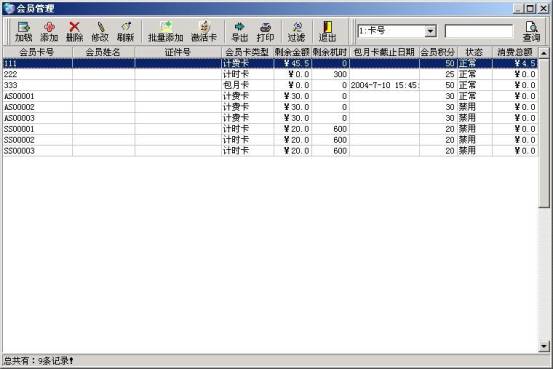
Task: Open the 过滤 filter tool
Action: pyautogui.click(x=297, y=31)
